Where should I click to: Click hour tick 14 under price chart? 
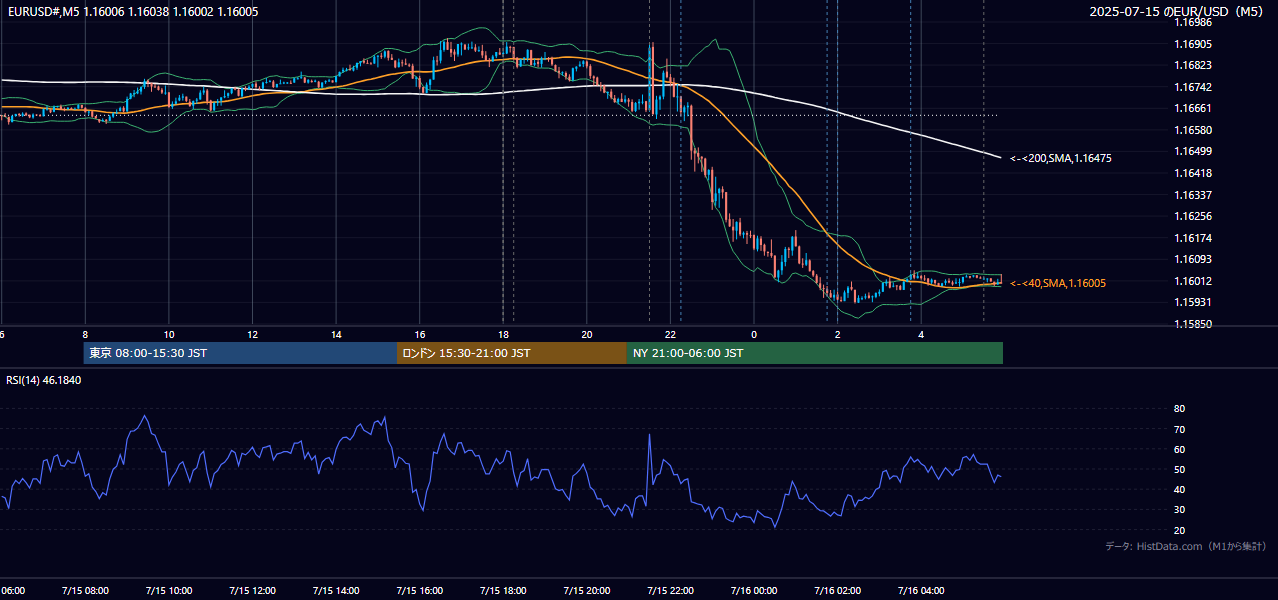[x=336, y=335]
